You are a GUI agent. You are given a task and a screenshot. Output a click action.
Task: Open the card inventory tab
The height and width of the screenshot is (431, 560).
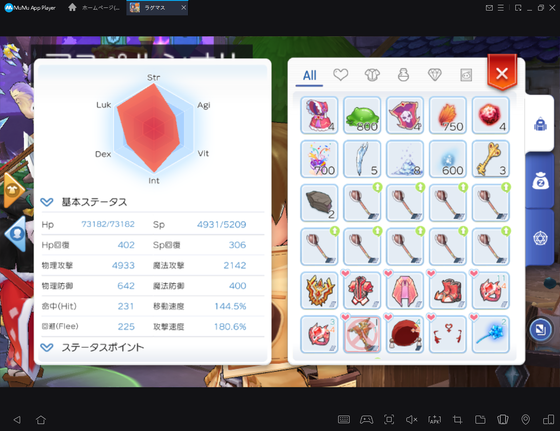[466, 75]
